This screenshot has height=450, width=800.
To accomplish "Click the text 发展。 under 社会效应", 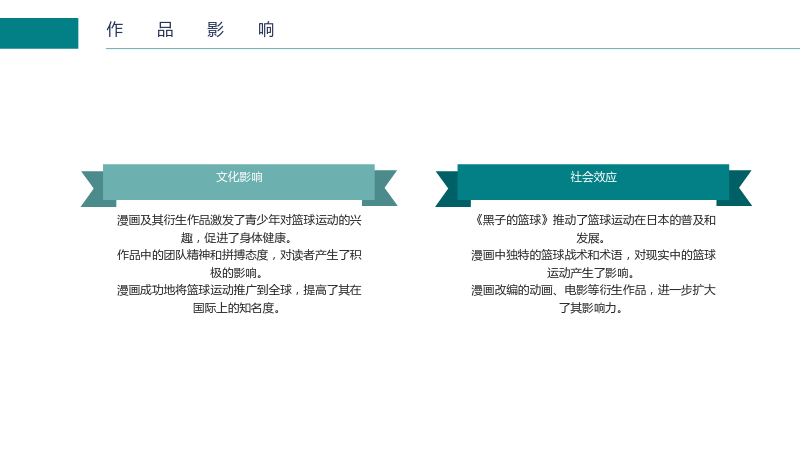I will coord(591,238).
